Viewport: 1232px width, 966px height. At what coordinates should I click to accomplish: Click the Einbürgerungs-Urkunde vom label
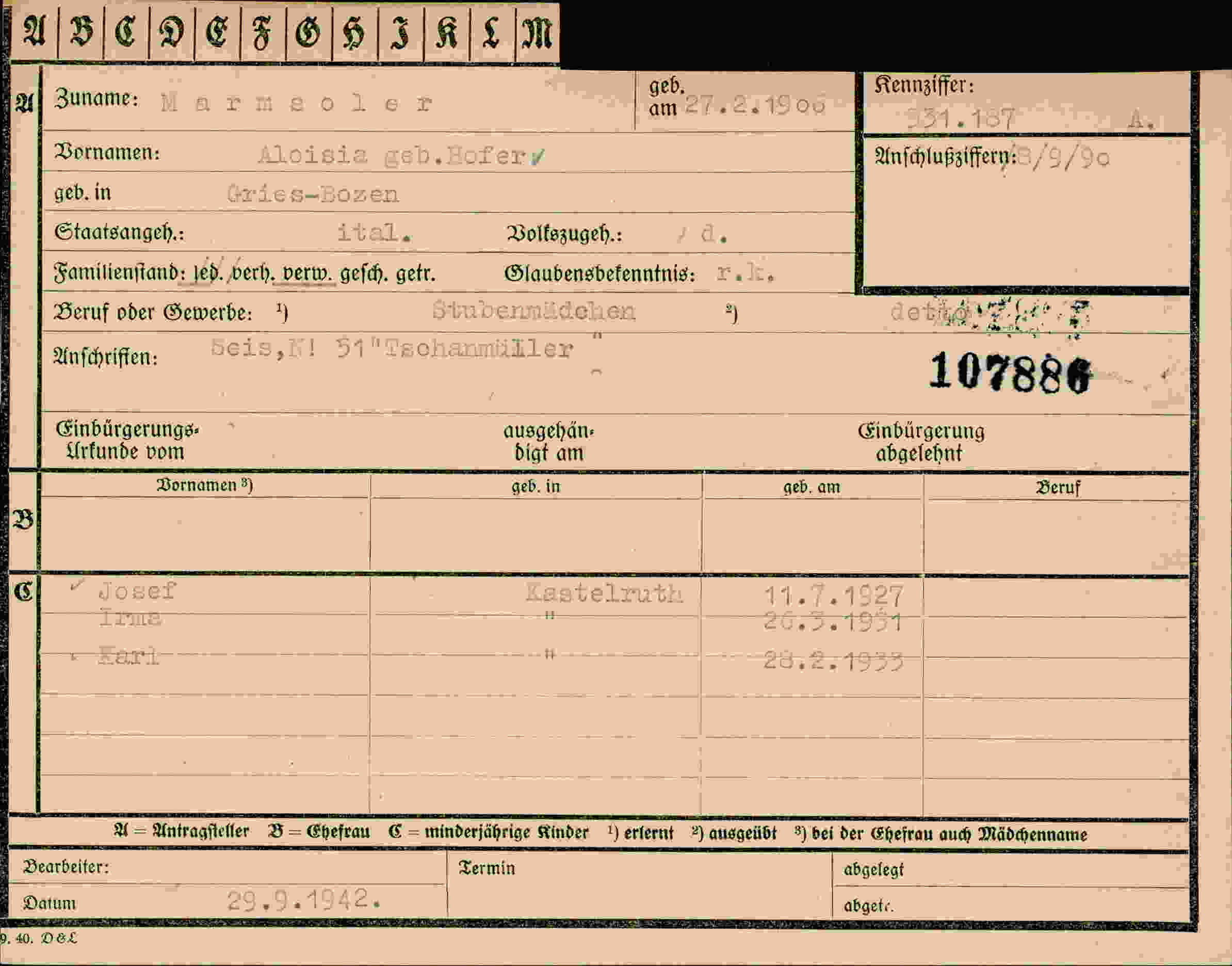pyautogui.click(x=126, y=441)
